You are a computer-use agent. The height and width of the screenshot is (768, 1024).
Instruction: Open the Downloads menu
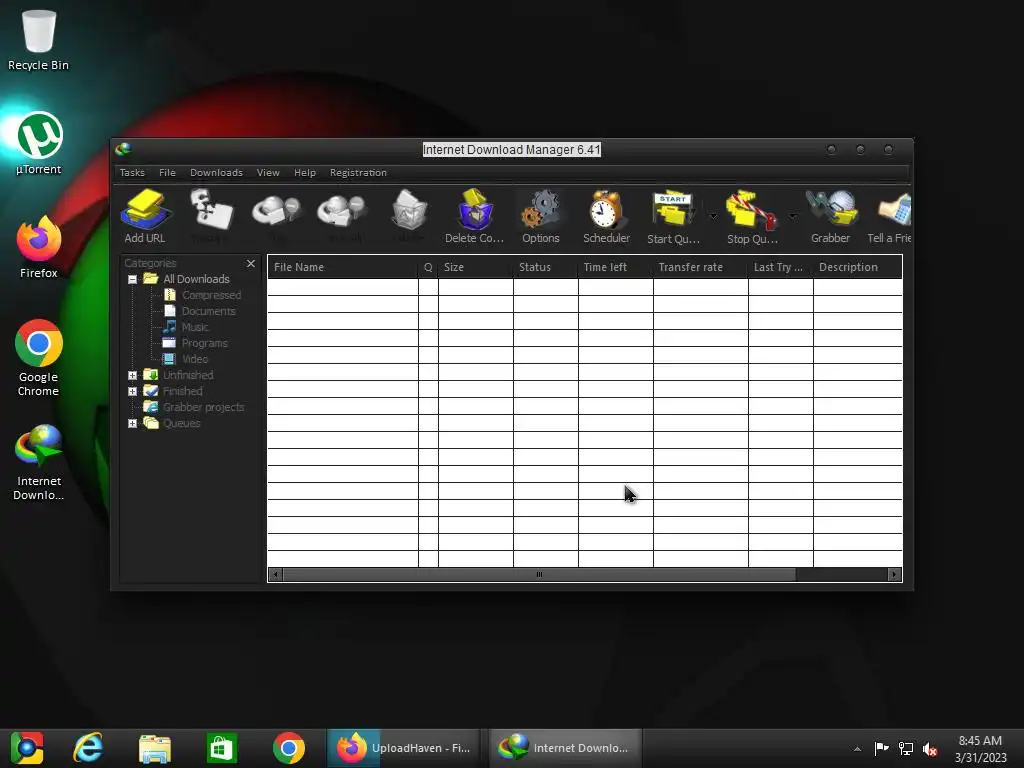pyautogui.click(x=216, y=172)
